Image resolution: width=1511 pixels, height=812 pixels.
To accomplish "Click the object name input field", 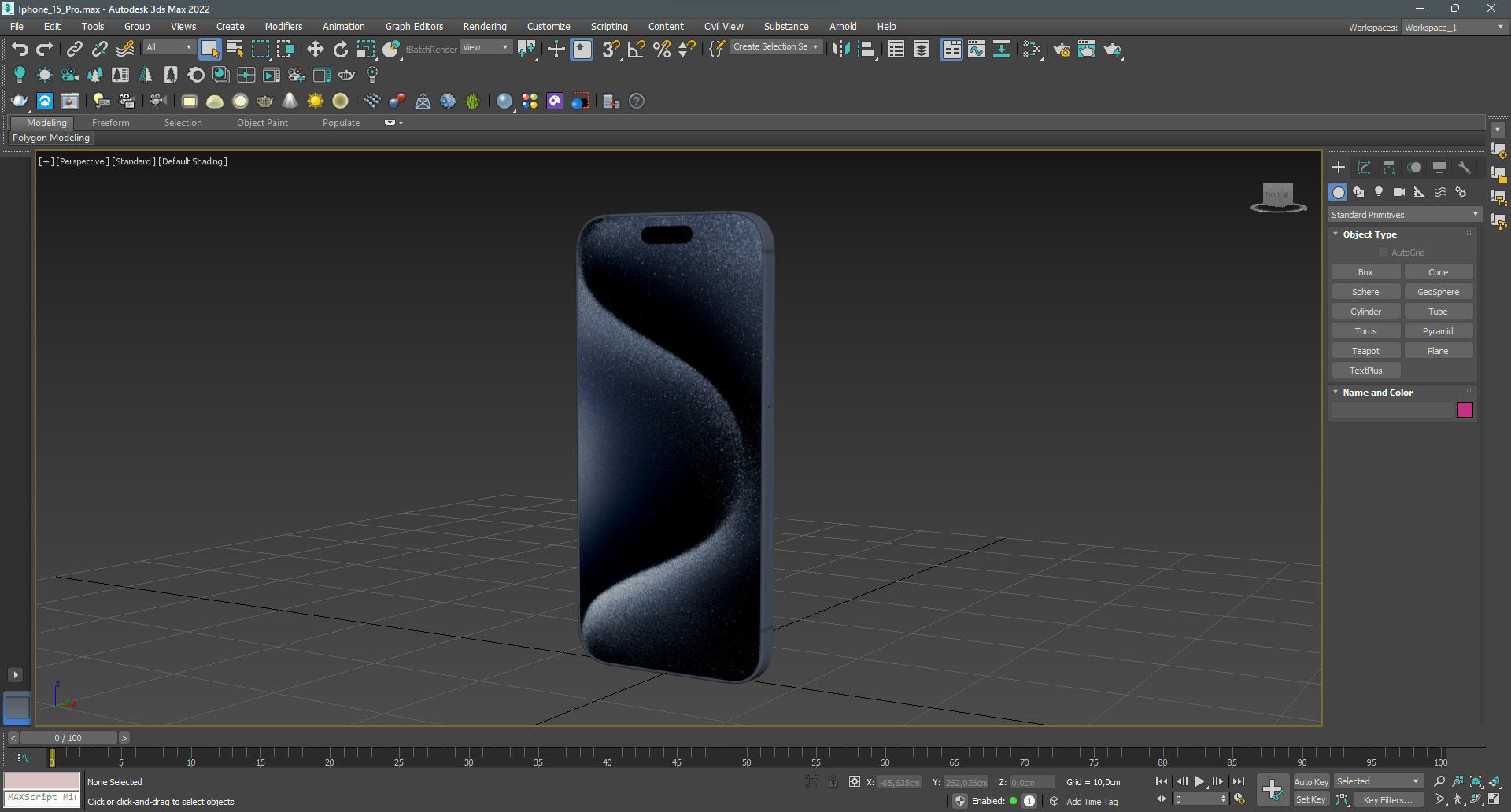I will pos(1391,410).
